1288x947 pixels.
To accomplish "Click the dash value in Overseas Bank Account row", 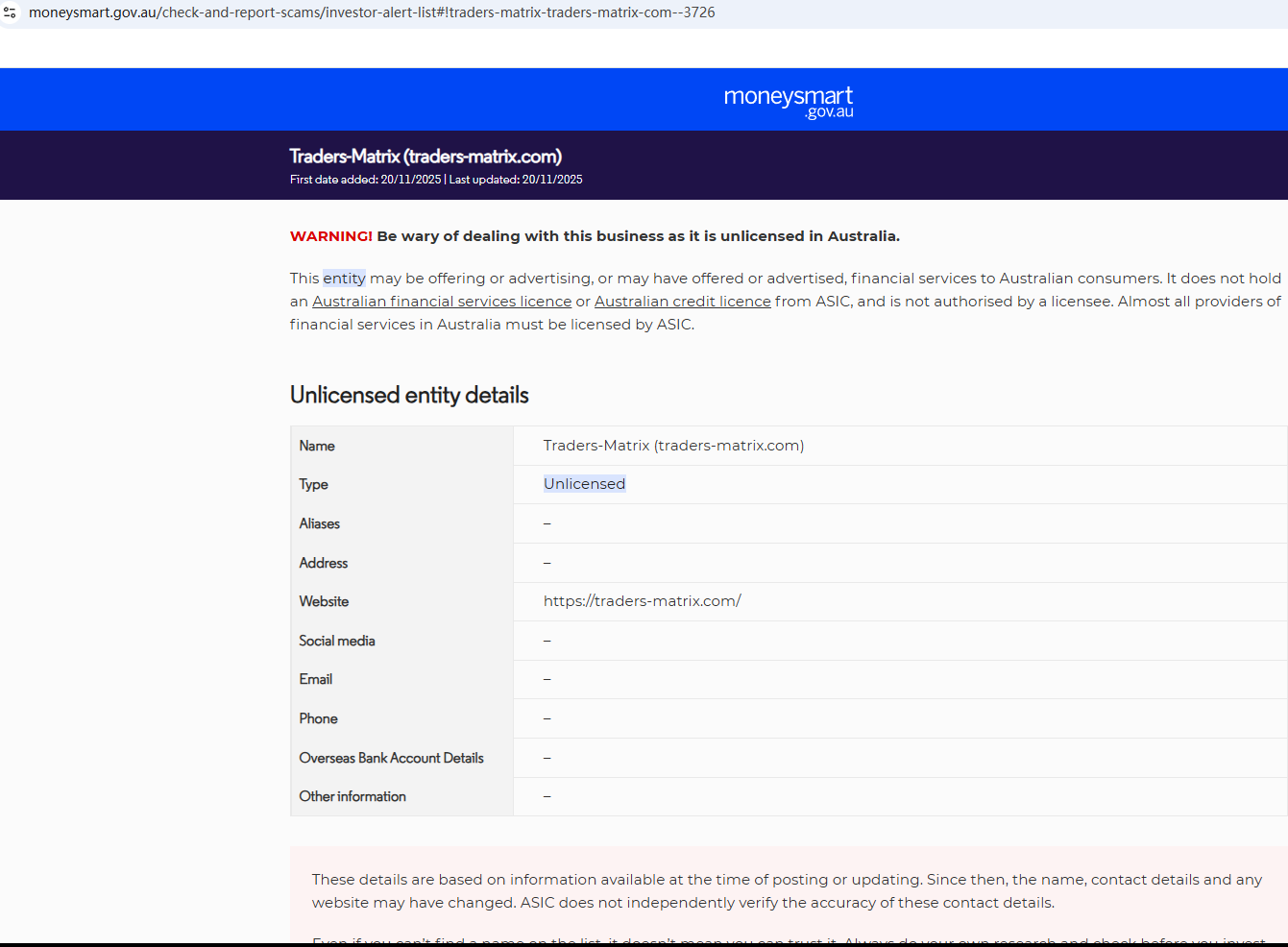I will click(547, 758).
